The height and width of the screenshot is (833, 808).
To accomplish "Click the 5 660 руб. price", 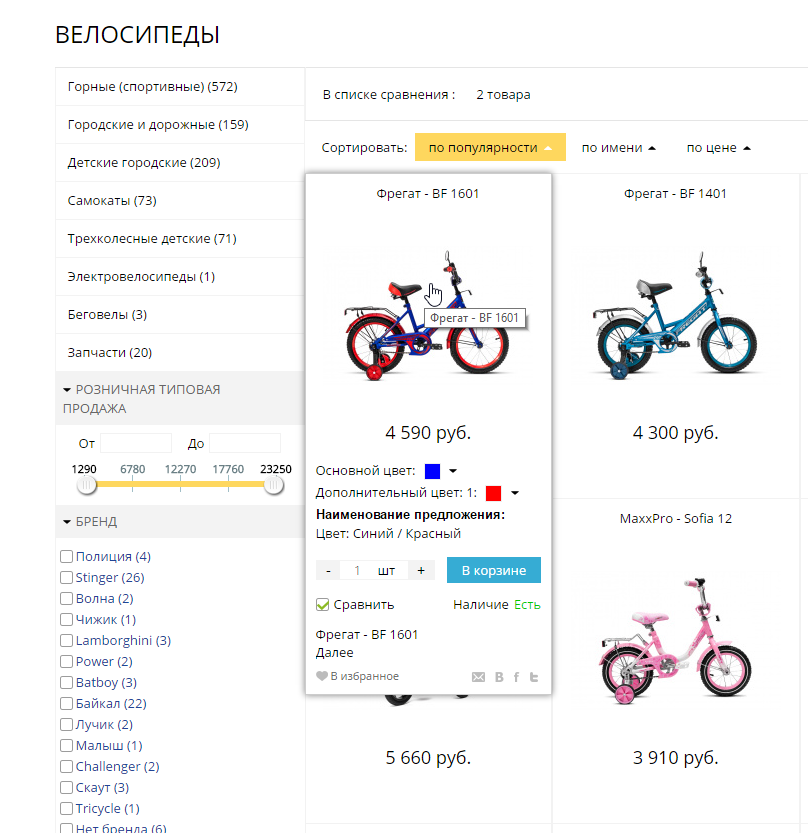I will tap(428, 757).
